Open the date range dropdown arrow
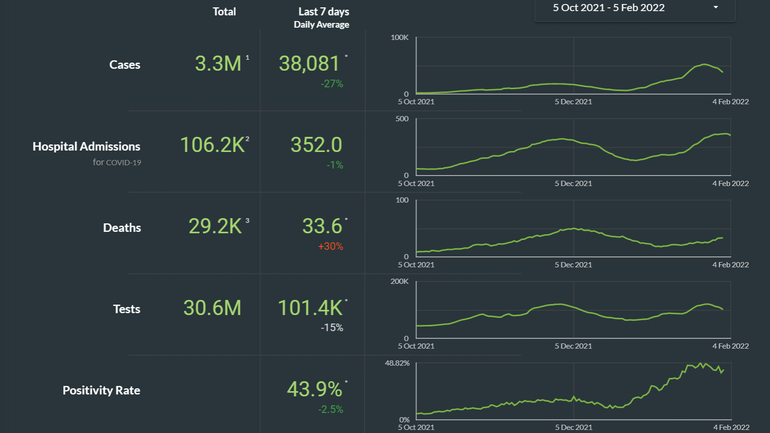The width and height of the screenshot is (770, 433). click(x=716, y=8)
